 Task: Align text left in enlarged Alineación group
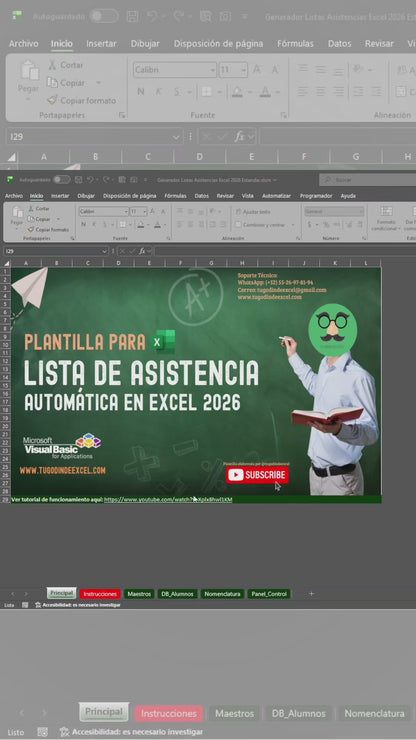point(303,92)
